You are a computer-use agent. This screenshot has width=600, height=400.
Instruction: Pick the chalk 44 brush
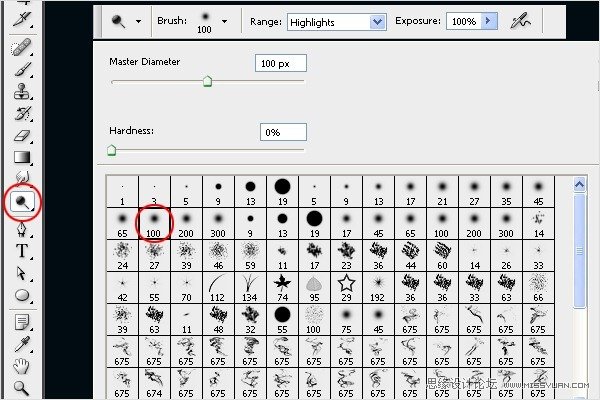coord(410,256)
